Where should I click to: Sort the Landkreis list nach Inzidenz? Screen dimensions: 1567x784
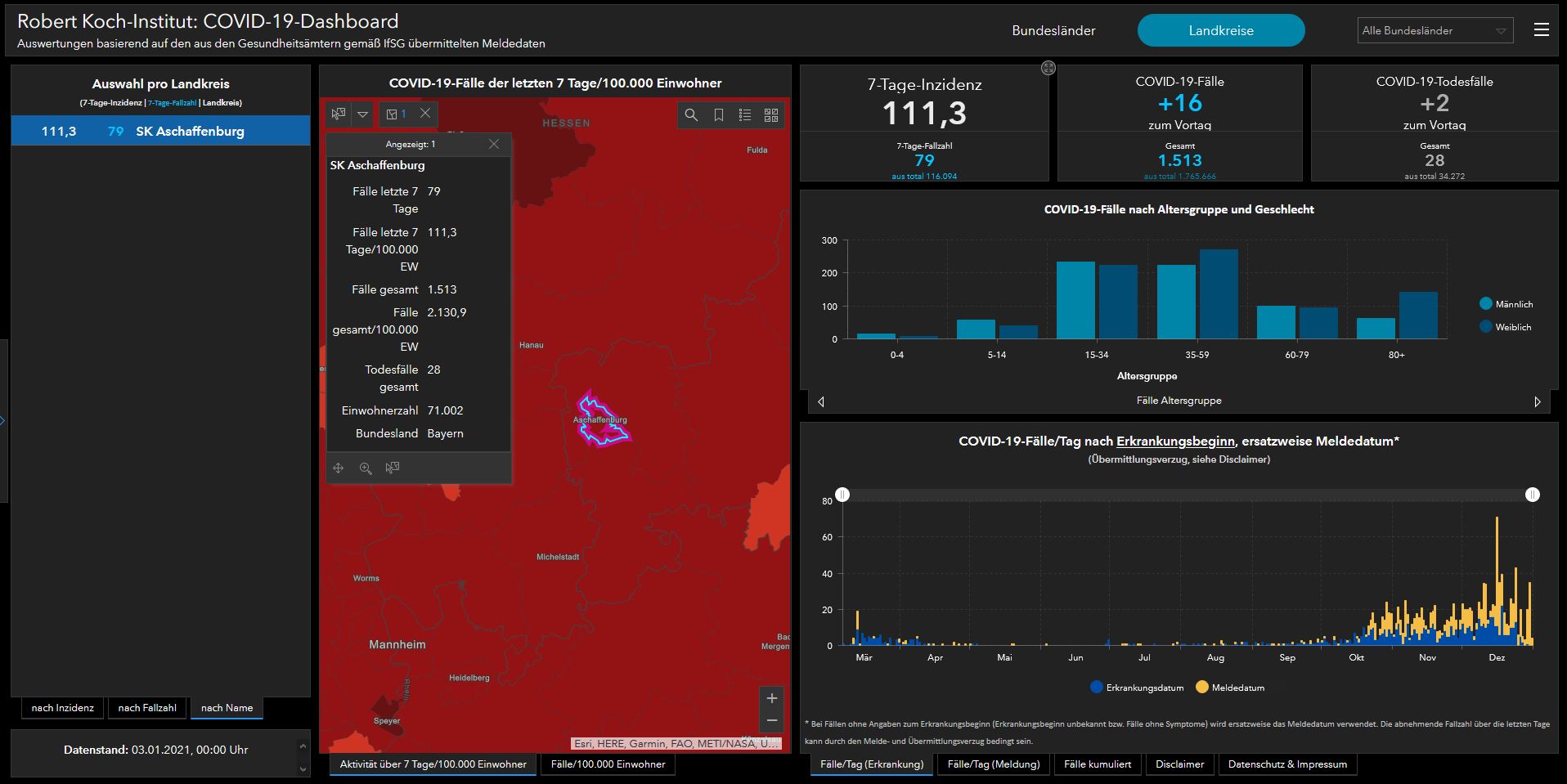point(63,708)
